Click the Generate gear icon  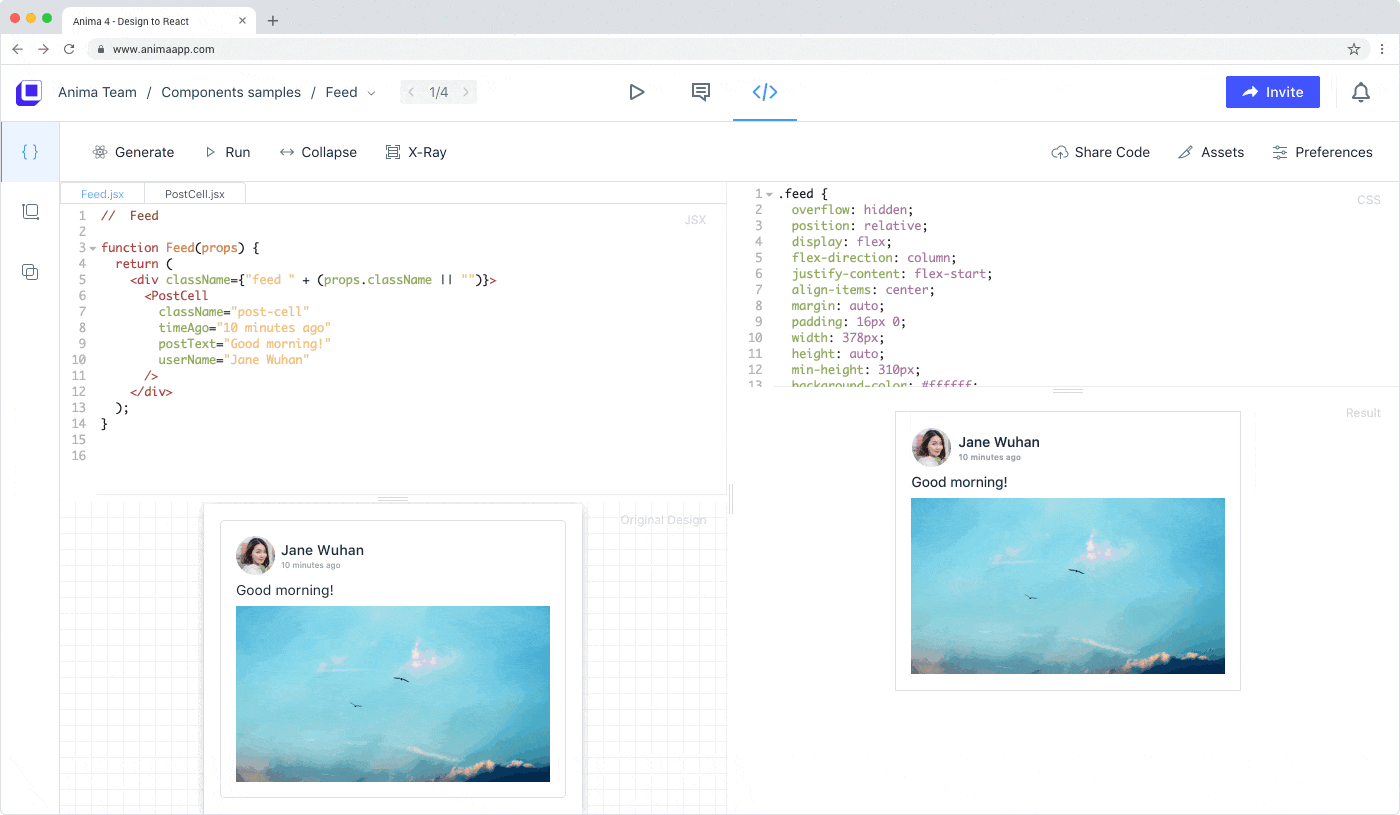click(99, 152)
